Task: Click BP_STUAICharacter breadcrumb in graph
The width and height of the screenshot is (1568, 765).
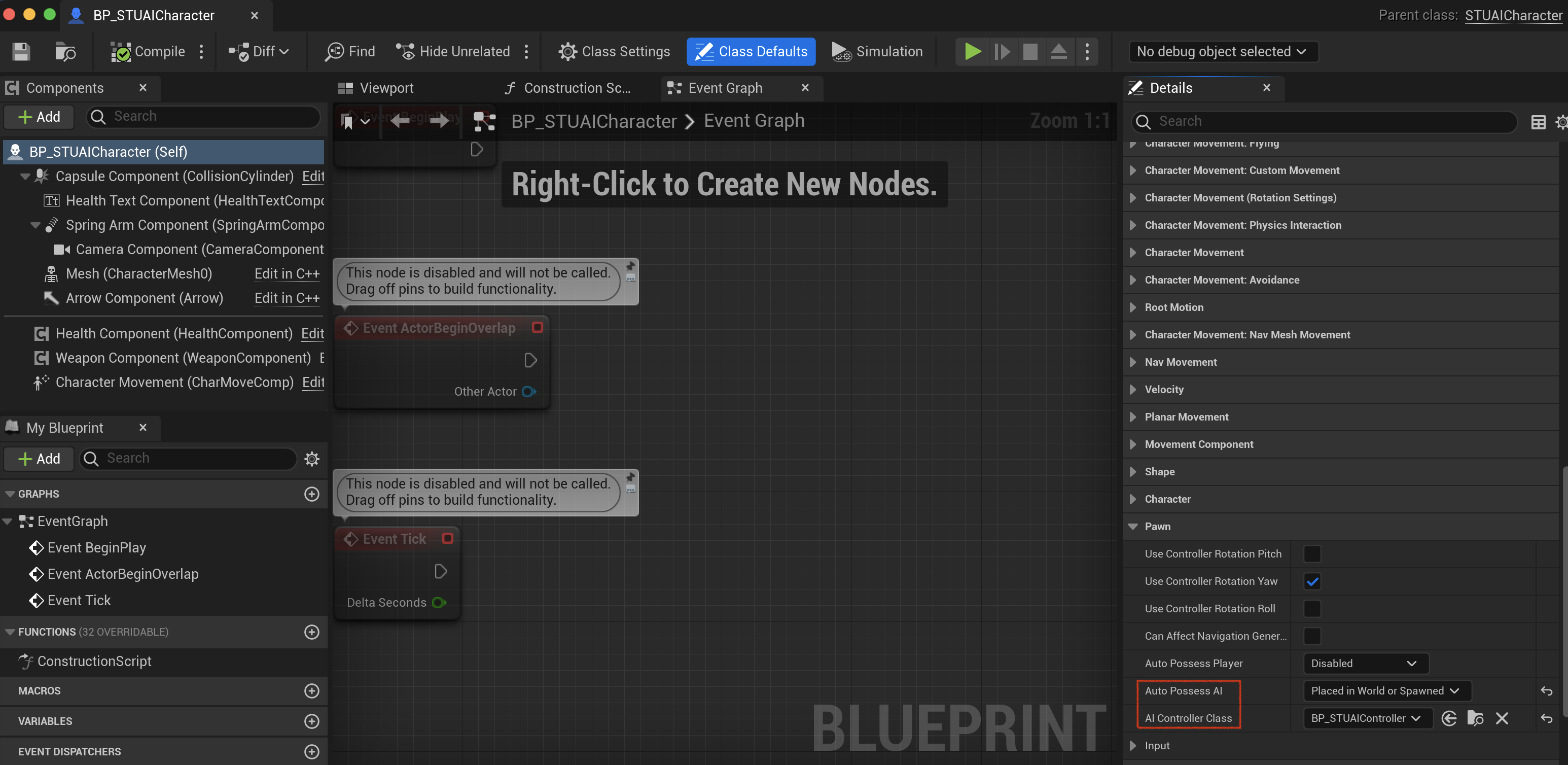Action: pos(594,121)
